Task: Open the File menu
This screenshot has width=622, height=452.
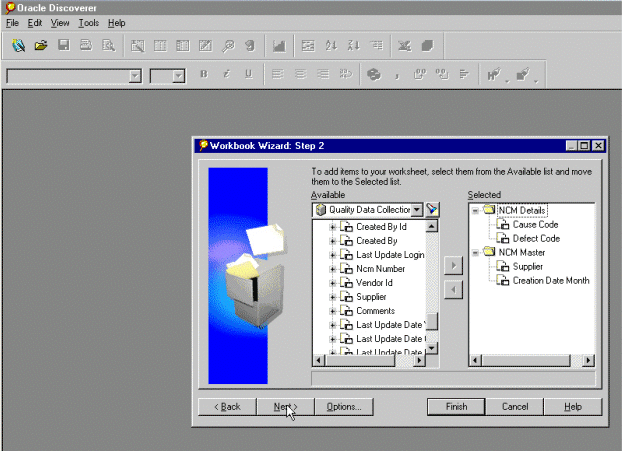Action: coord(12,23)
